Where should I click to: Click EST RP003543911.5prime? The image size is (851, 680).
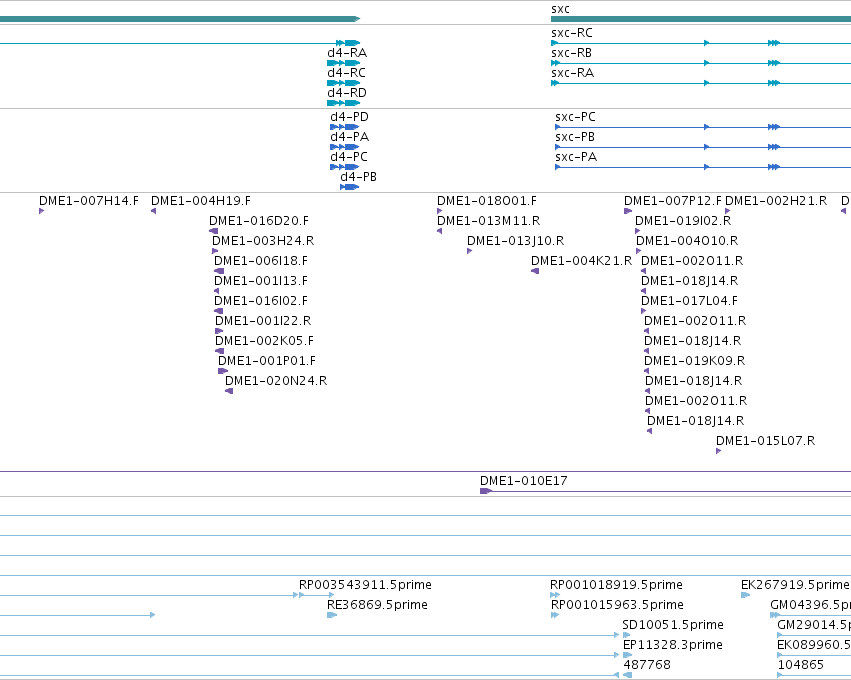[x=316, y=595]
